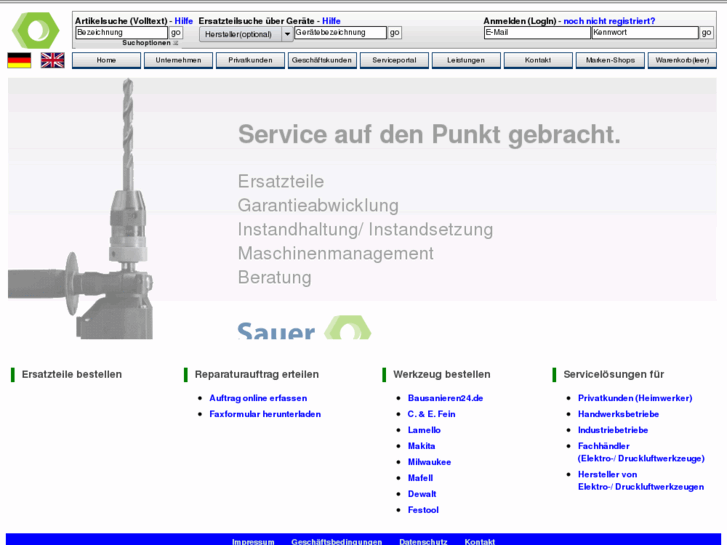The width and height of the screenshot is (727, 545).
Task: Open the Makita brand link
Action: point(421,446)
